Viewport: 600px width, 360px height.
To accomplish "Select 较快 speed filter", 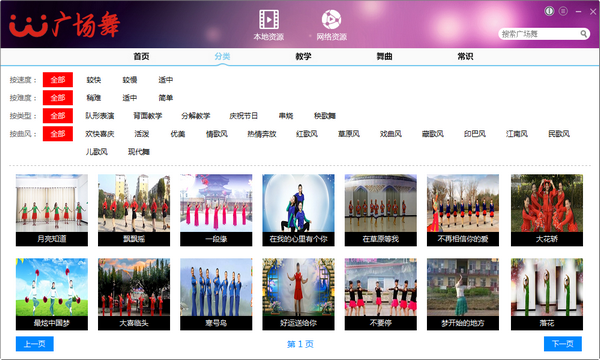I will (x=94, y=80).
